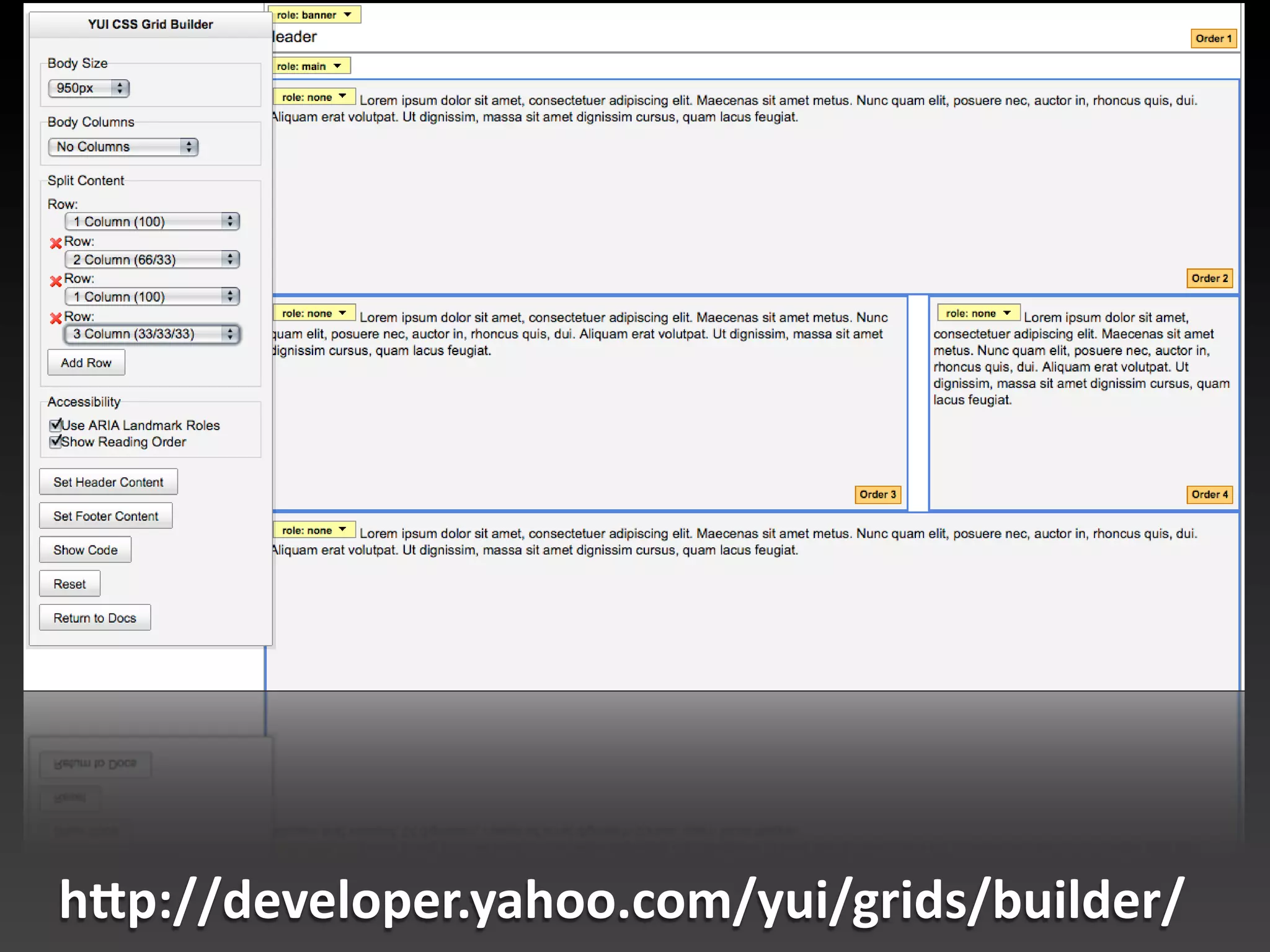Click the Order 2 badge

(x=1210, y=278)
